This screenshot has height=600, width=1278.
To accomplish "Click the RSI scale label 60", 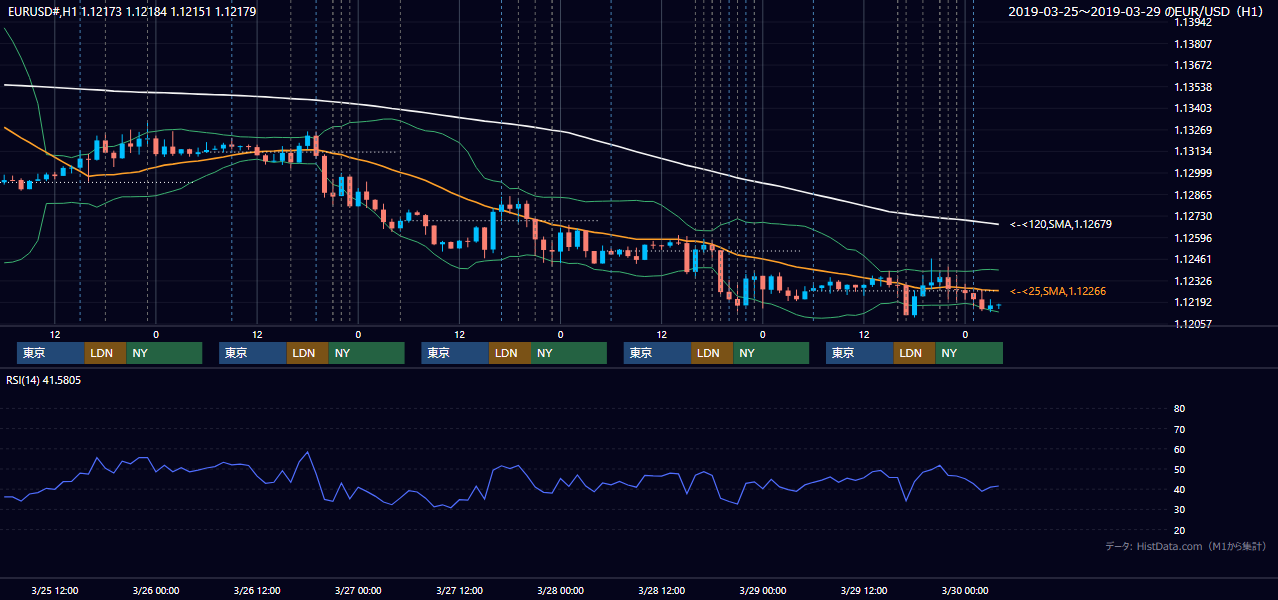I will coord(1179,449).
